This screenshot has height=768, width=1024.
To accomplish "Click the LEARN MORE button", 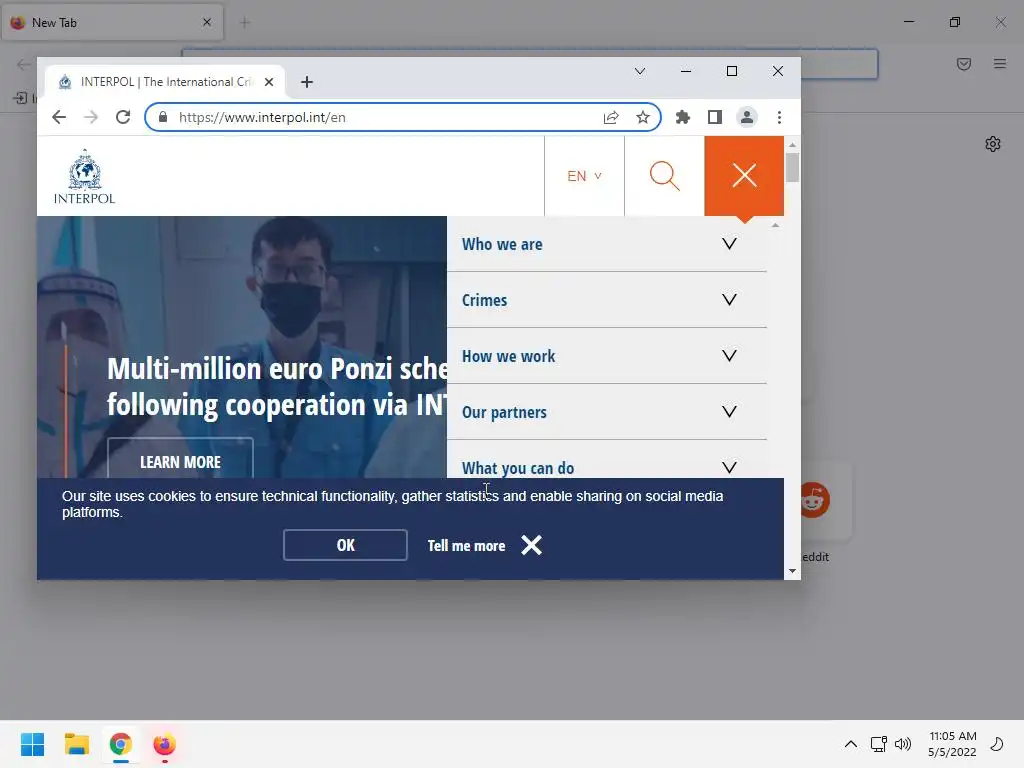I will (180, 458).
